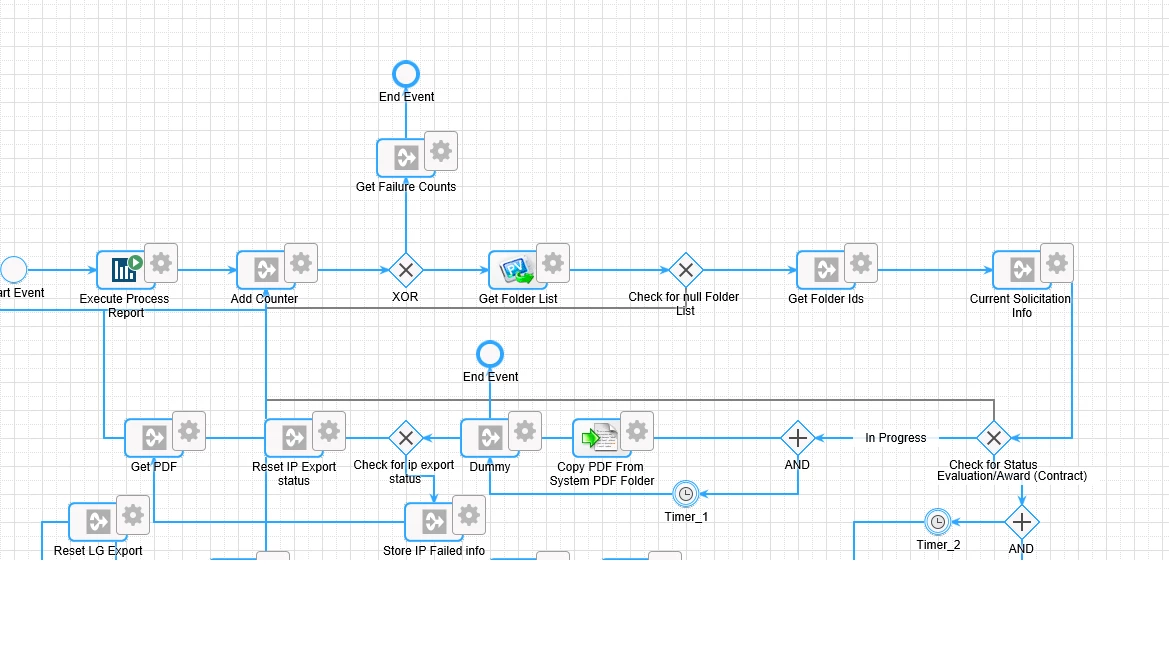Open the gear settings of Current Solicitation Info
This screenshot has width=1169, height=648.
pyautogui.click(x=1057, y=263)
